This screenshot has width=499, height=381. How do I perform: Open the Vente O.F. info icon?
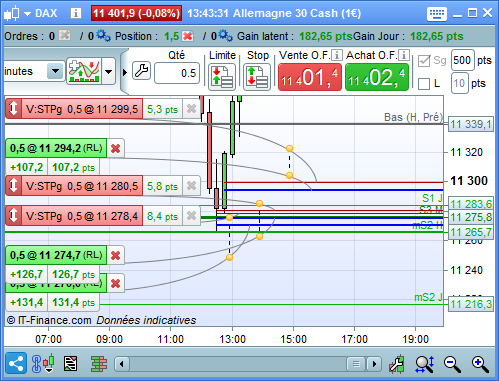click(x=337, y=55)
